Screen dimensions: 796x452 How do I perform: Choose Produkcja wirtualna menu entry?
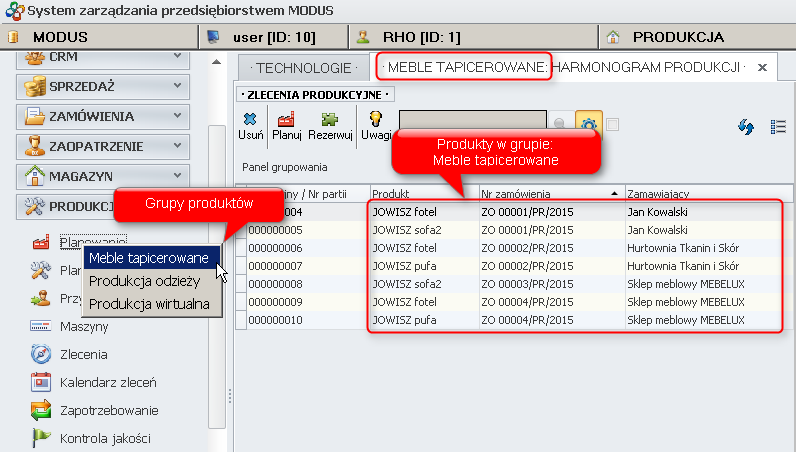point(151,304)
